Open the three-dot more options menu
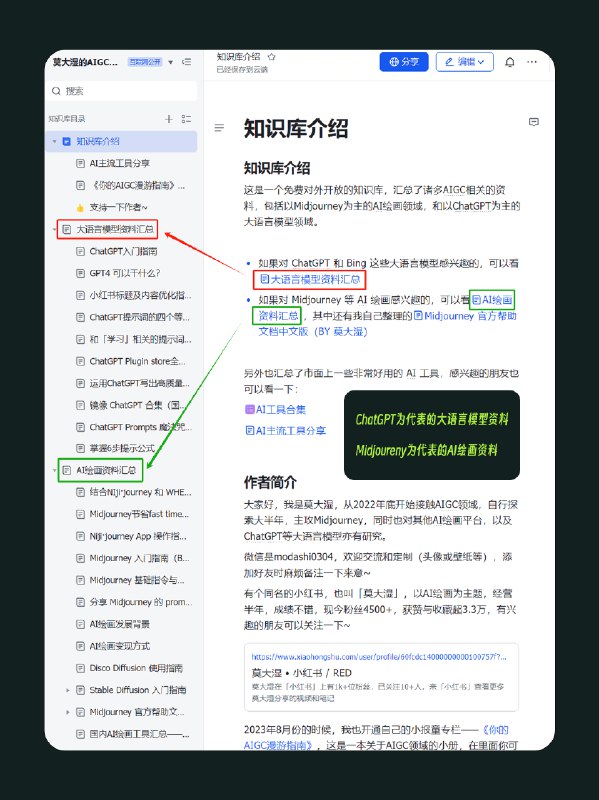 tap(532, 62)
